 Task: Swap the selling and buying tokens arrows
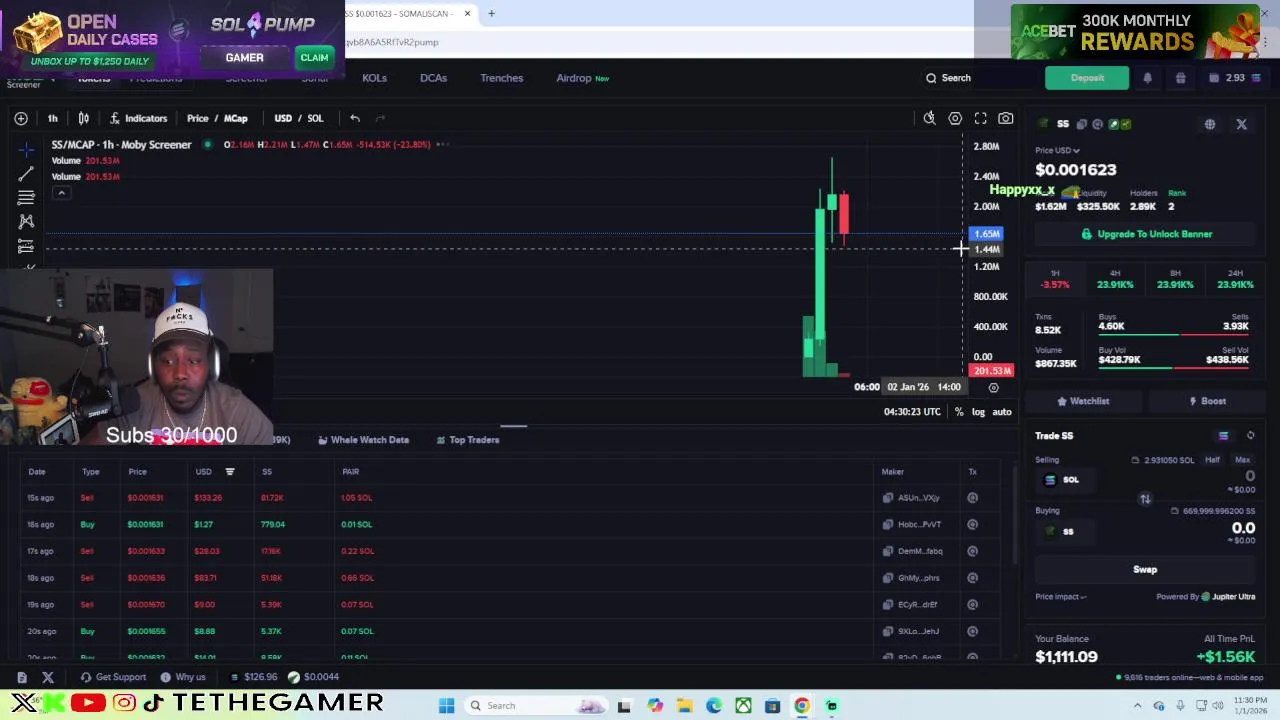1145,498
